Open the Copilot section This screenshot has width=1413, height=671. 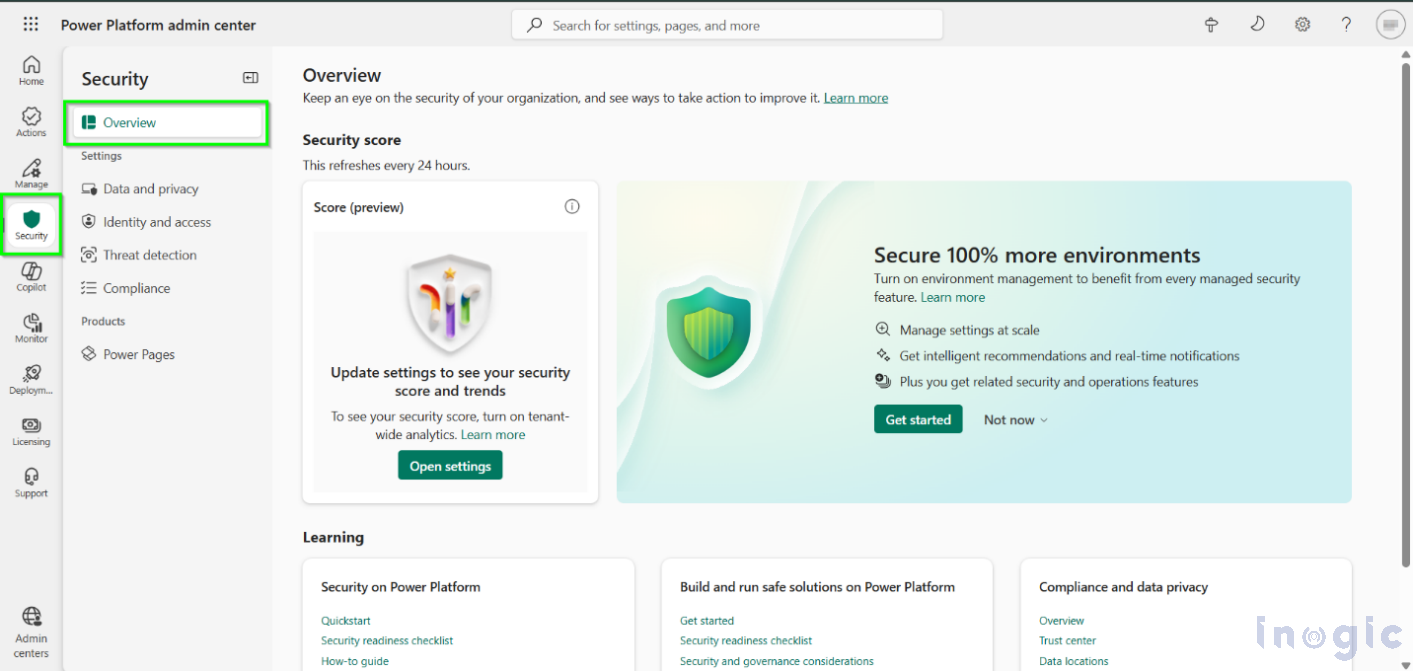[x=30, y=276]
